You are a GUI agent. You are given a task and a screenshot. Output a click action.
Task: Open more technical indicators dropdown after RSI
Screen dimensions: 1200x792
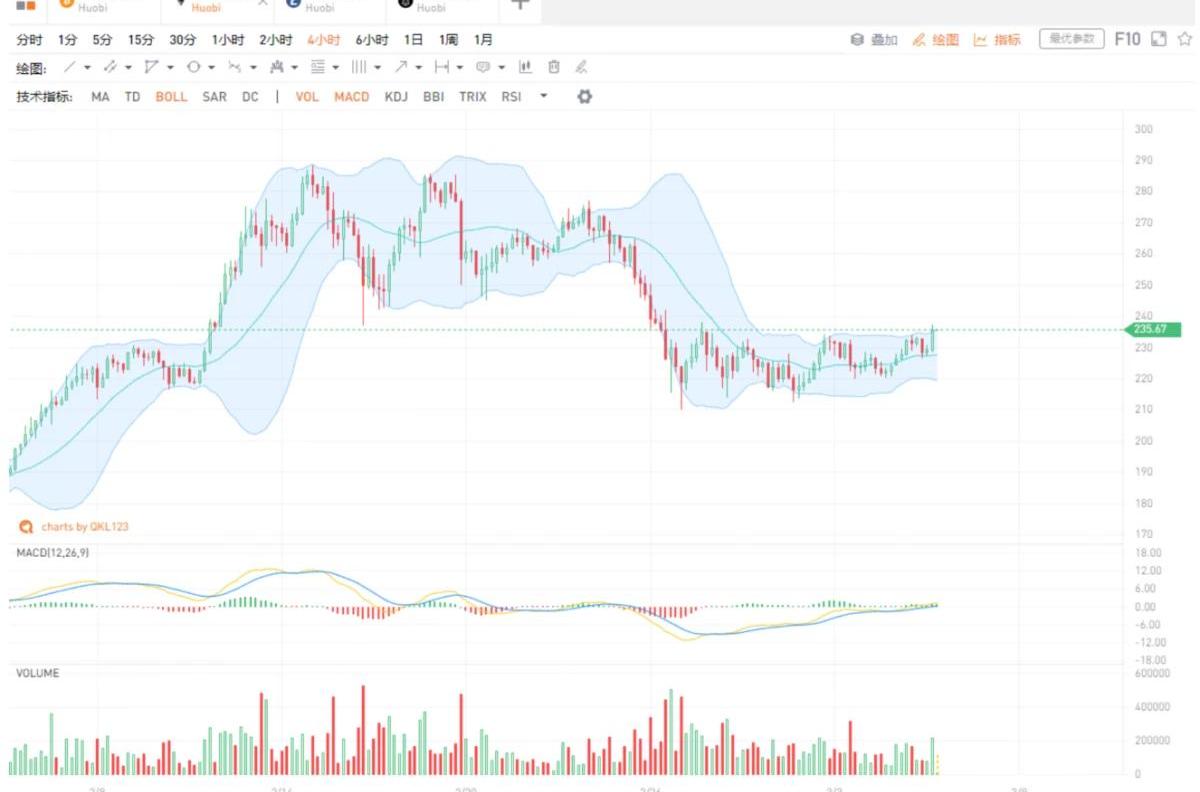pos(544,97)
